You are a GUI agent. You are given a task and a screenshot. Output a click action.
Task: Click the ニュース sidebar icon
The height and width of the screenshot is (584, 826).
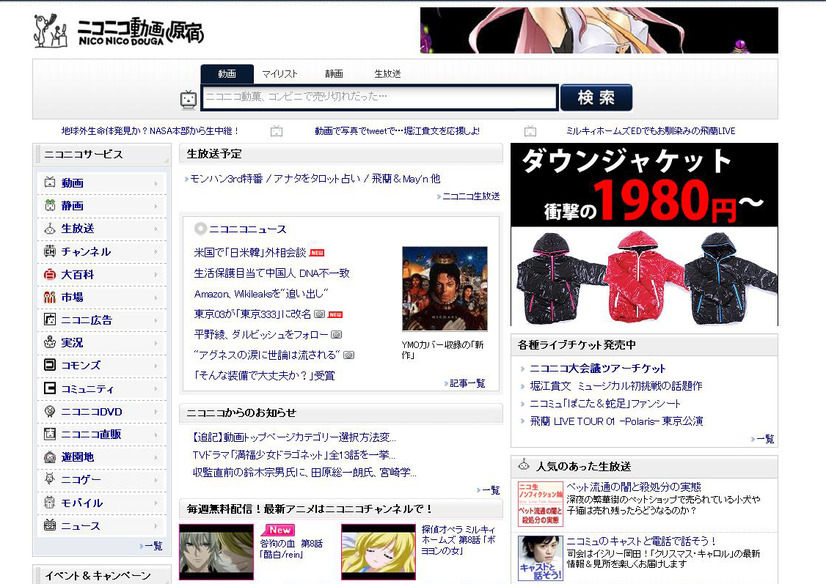pyautogui.click(x=50, y=525)
